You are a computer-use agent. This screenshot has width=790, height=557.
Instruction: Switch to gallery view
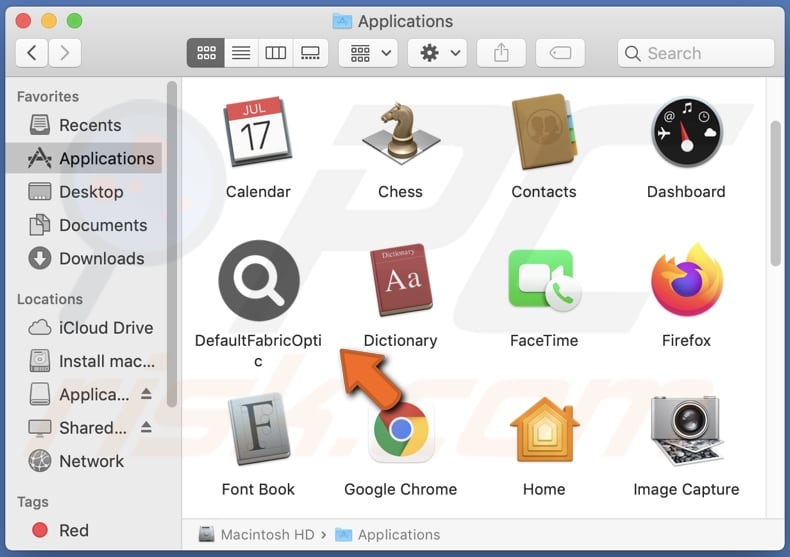click(310, 53)
